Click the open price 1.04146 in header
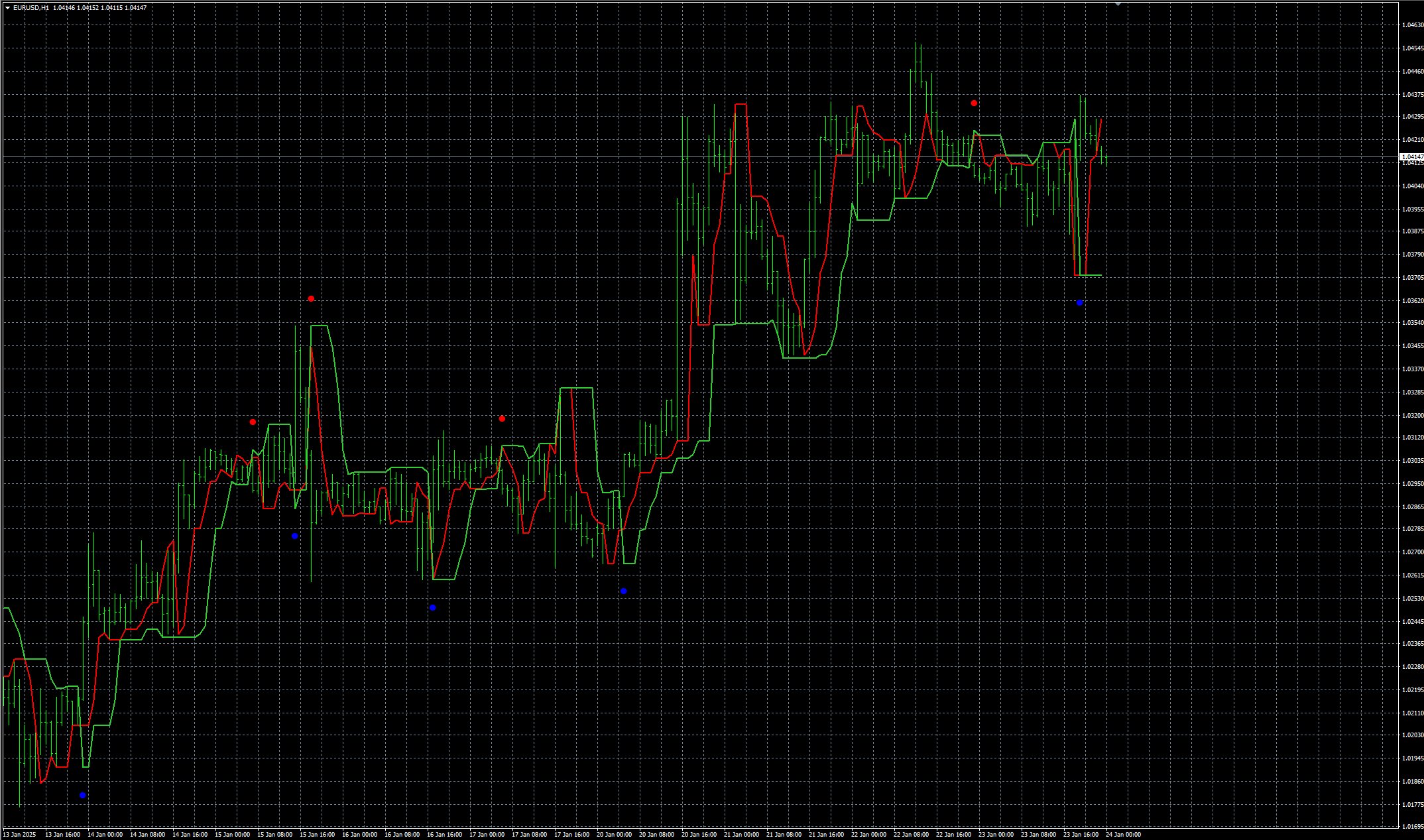Image resolution: width=1424 pixels, height=840 pixels. pyautogui.click(x=64, y=8)
